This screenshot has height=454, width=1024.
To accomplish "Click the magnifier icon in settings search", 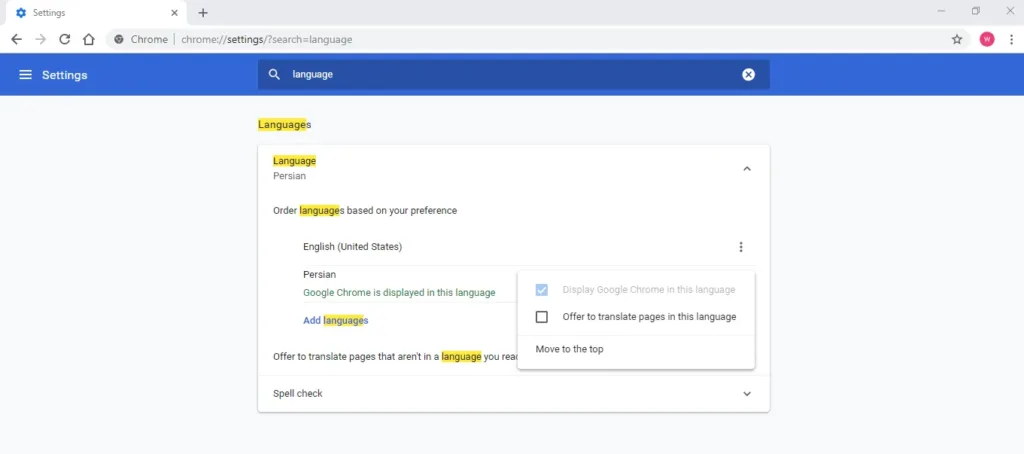I will pos(275,74).
